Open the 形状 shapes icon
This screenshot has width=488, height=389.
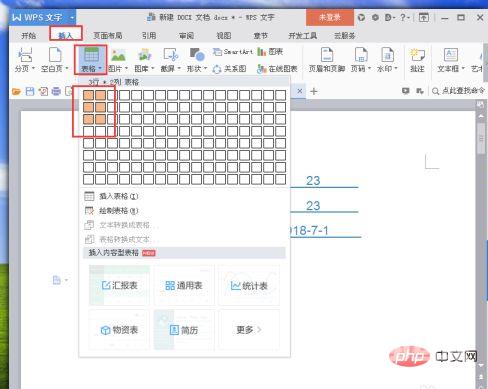click(x=197, y=55)
